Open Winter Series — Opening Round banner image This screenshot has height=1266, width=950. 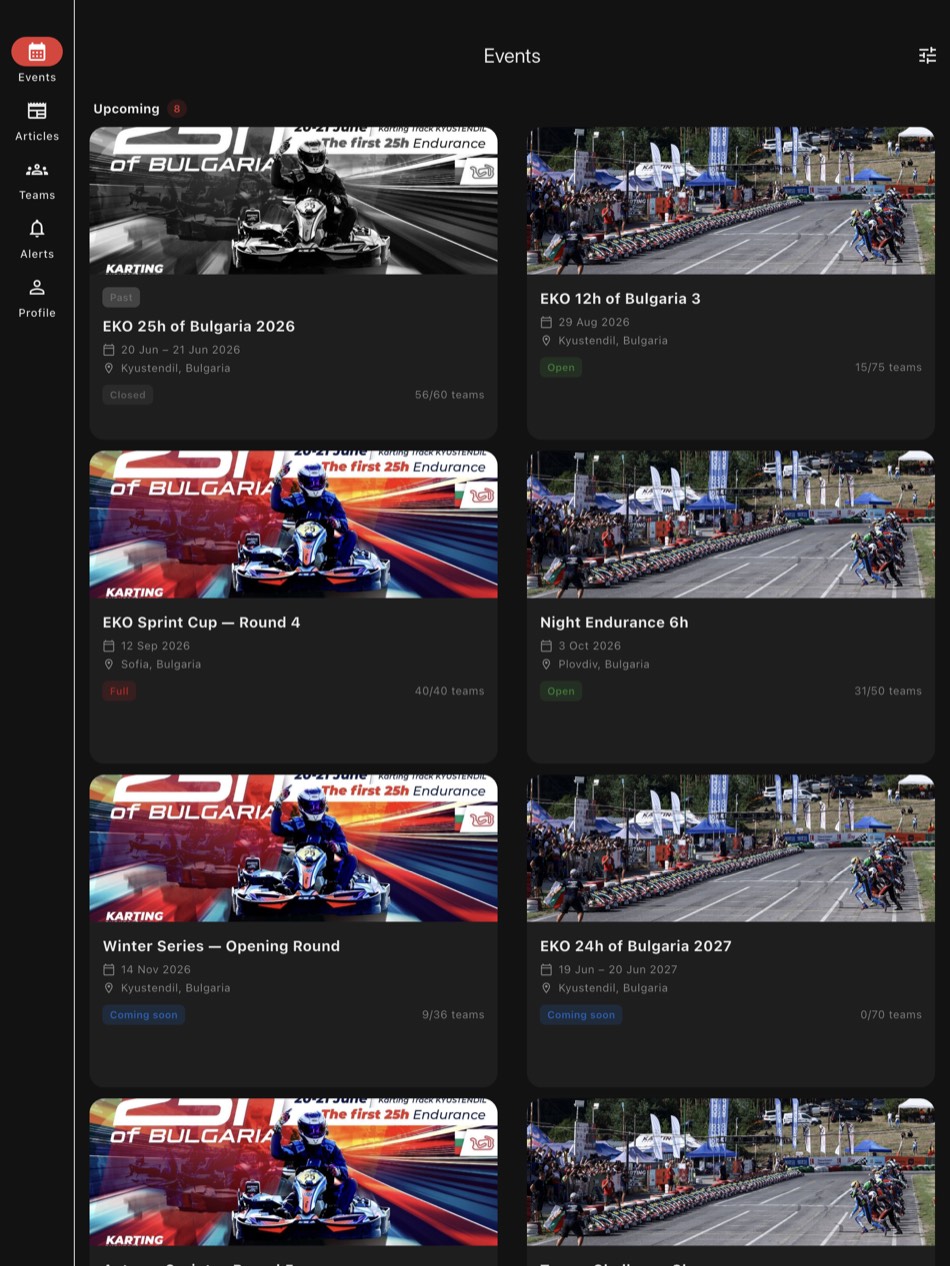pos(293,848)
